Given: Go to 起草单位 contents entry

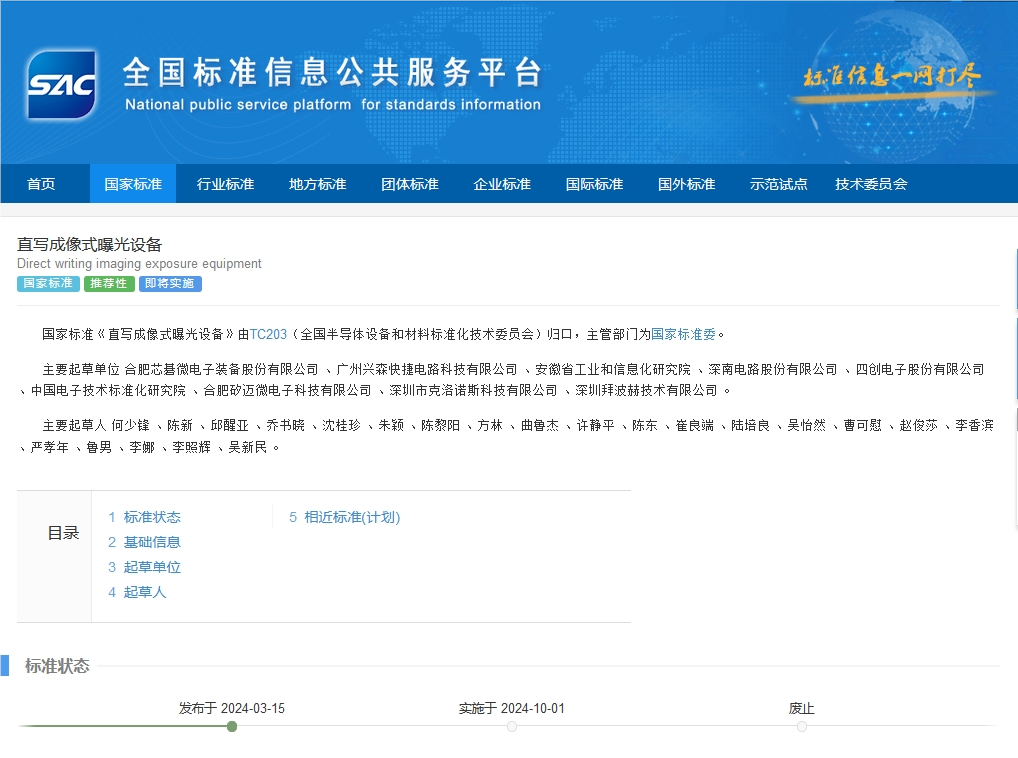Looking at the screenshot, I should (152, 567).
